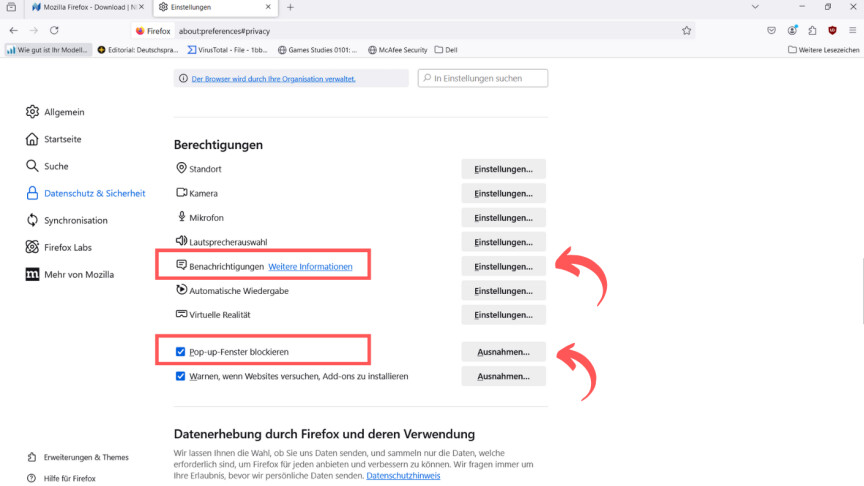Open the Dell bookmarks folder
The height and width of the screenshot is (486, 864).
tap(446, 50)
